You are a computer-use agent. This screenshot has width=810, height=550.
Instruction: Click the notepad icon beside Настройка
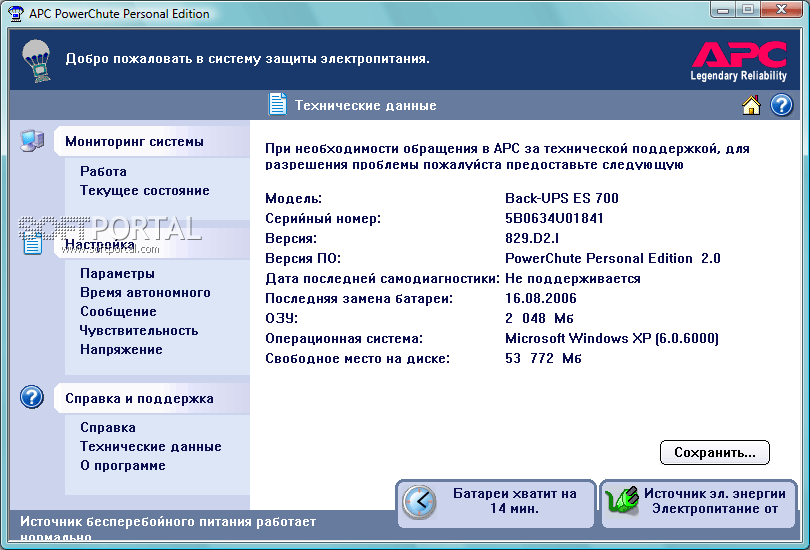point(32,243)
